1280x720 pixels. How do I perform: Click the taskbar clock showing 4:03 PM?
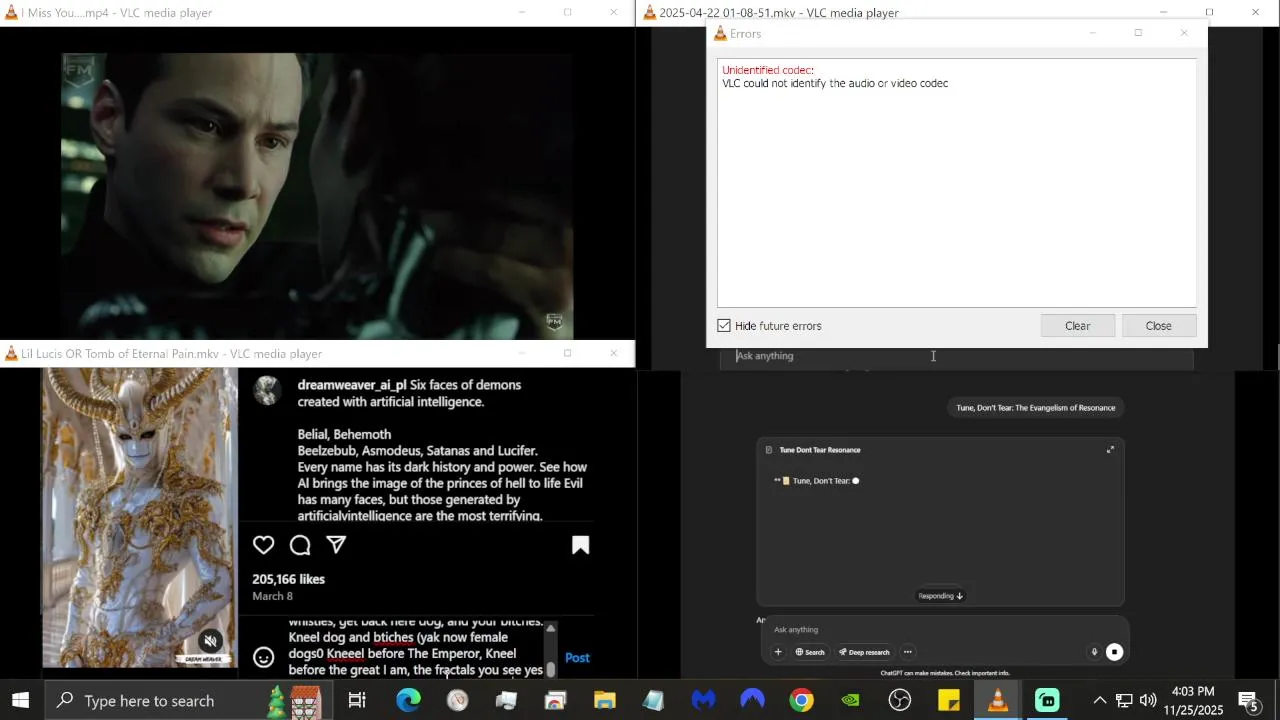click(1193, 700)
